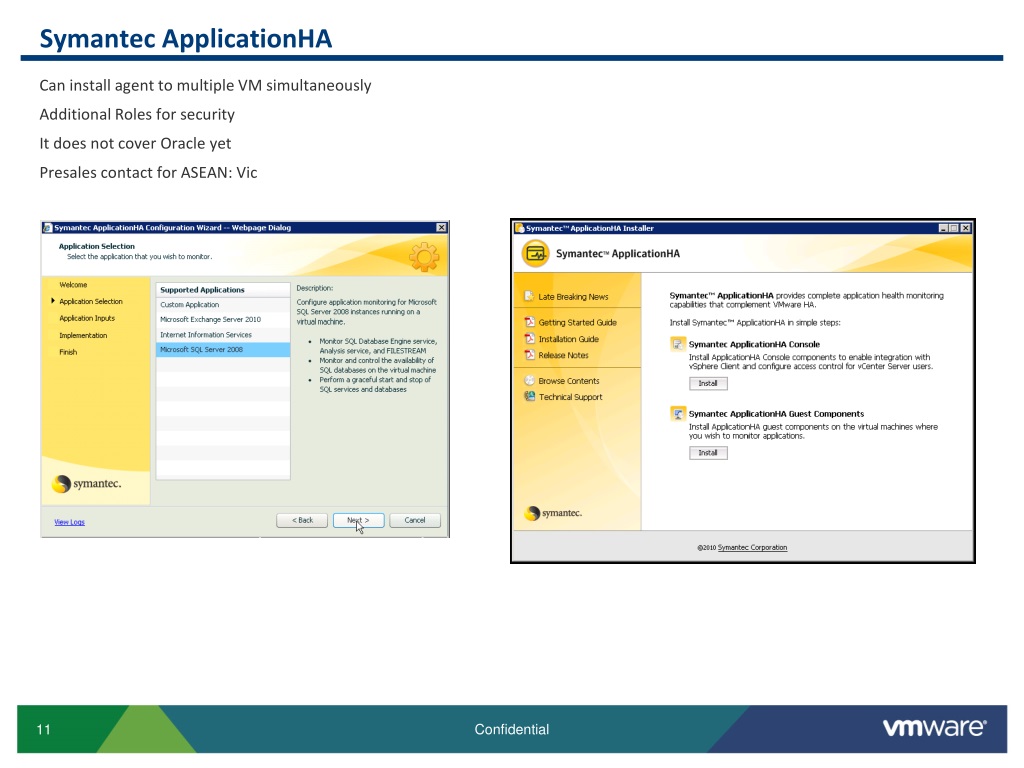The image size is (1024, 768).
Task: Close the Configuration Wizard dialog
Action: pos(441,227)
